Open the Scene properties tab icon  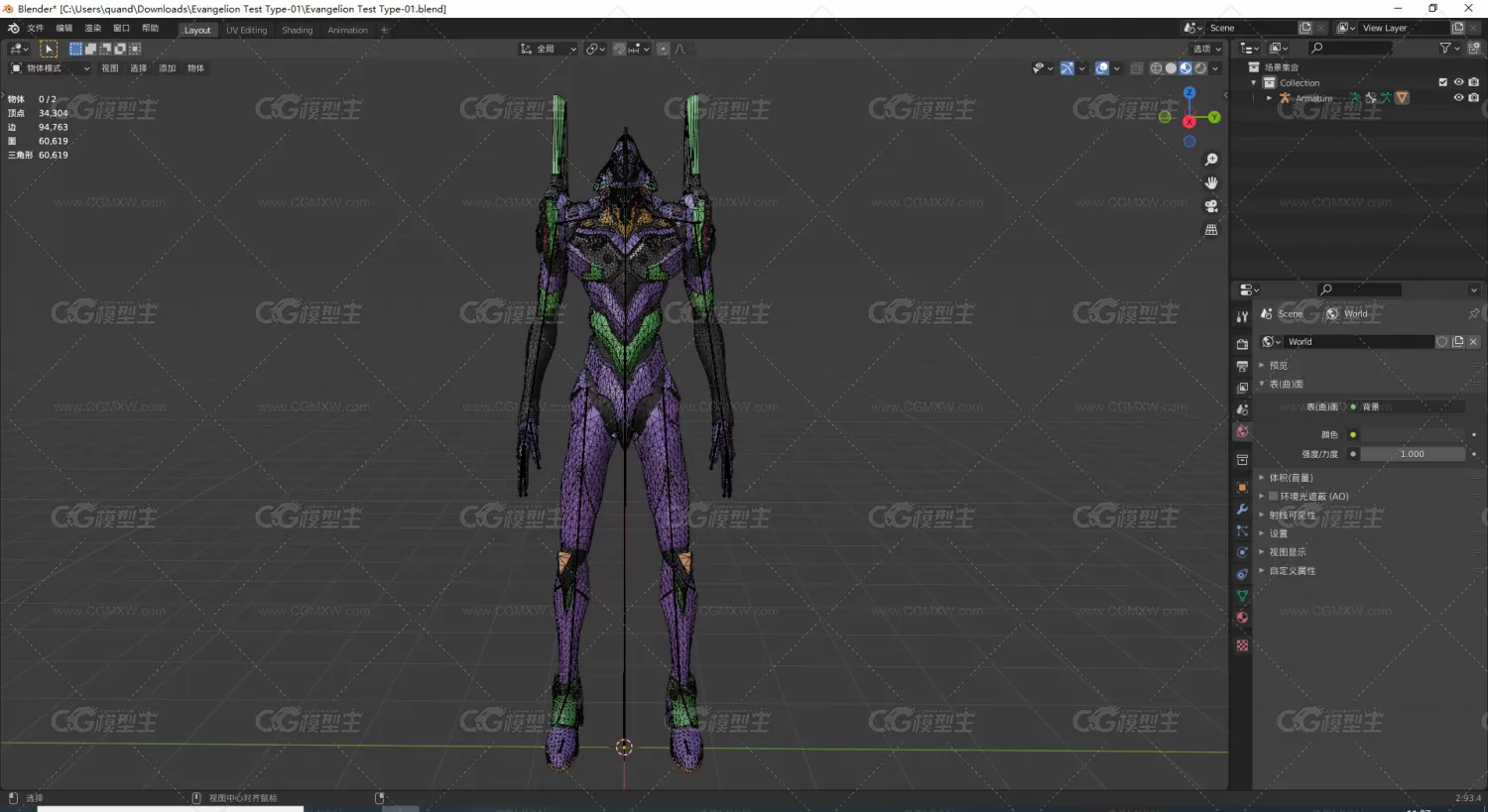[x=1242, y=409]
